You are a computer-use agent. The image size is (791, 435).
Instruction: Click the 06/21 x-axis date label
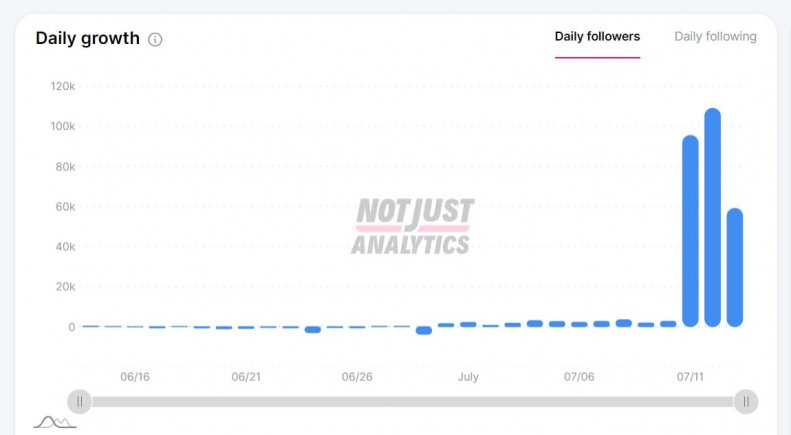(246, 377)
